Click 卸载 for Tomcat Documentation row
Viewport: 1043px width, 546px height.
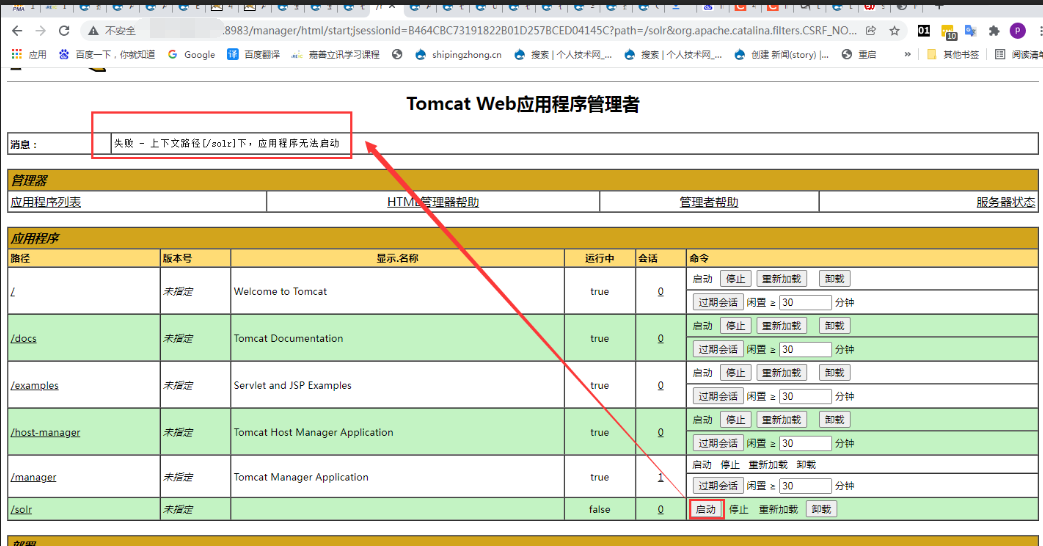[x=835, y=326]
